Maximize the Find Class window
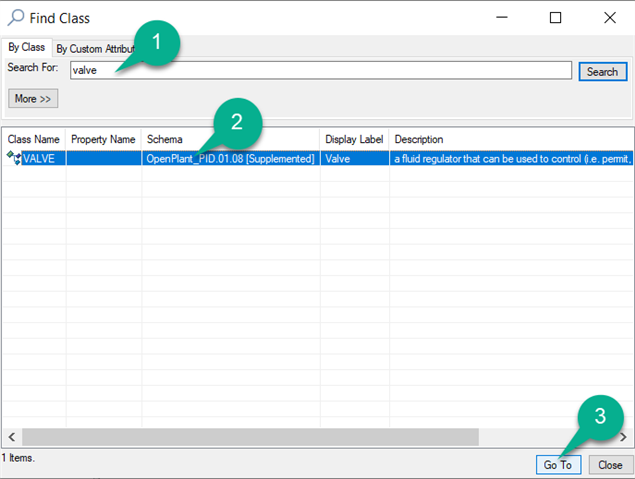The height and width of the screenshot is (479, 635). coord(556,18)
